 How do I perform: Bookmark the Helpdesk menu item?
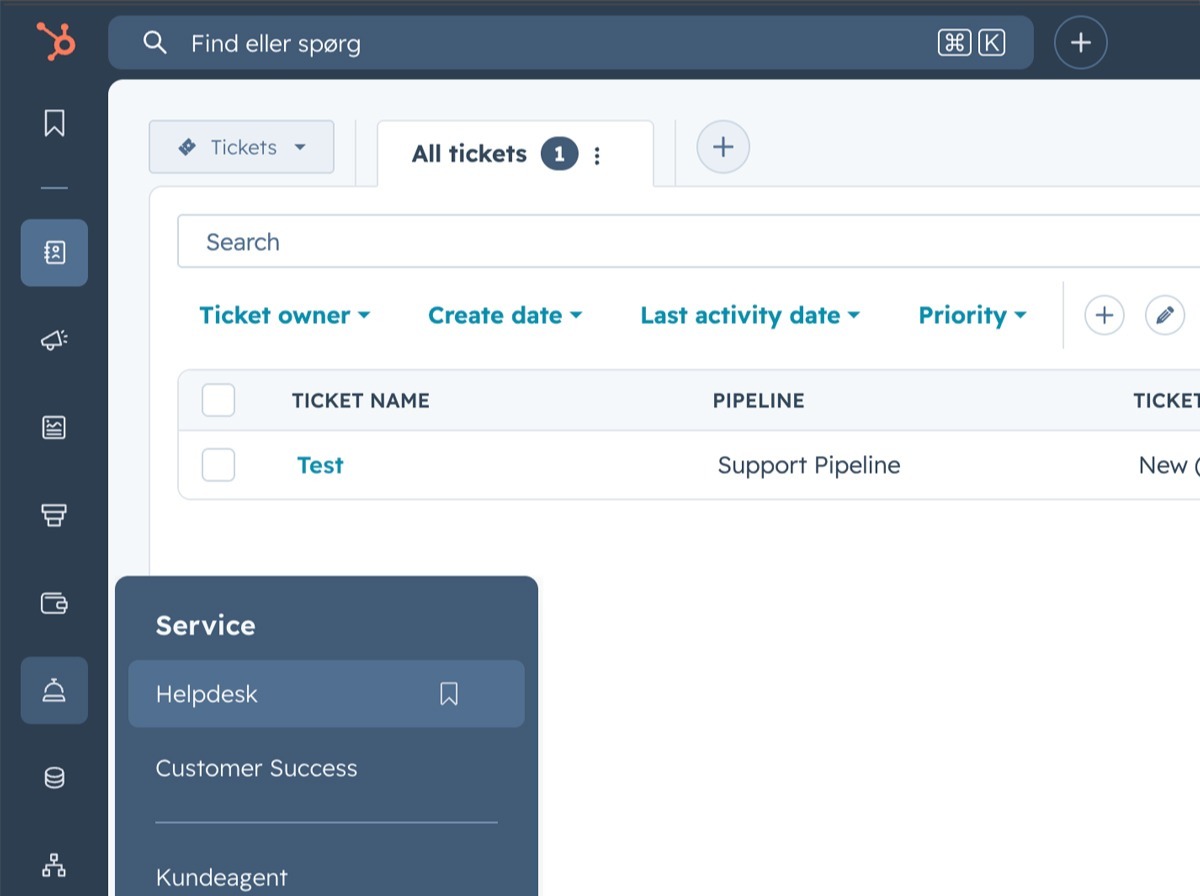tap(449, 694)
